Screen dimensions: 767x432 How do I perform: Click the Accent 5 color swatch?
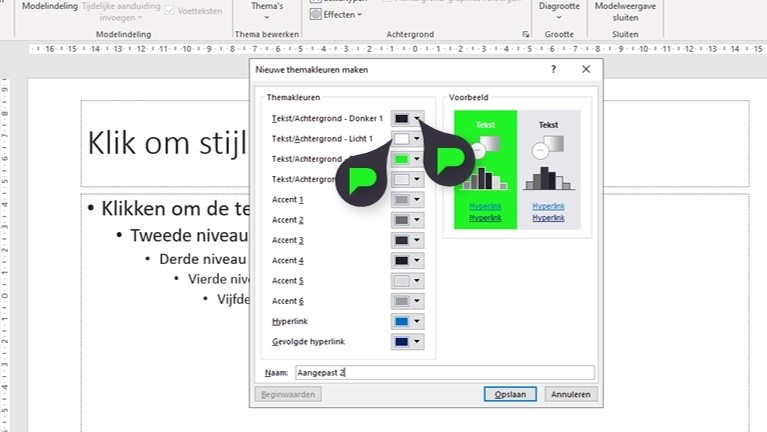402,281
